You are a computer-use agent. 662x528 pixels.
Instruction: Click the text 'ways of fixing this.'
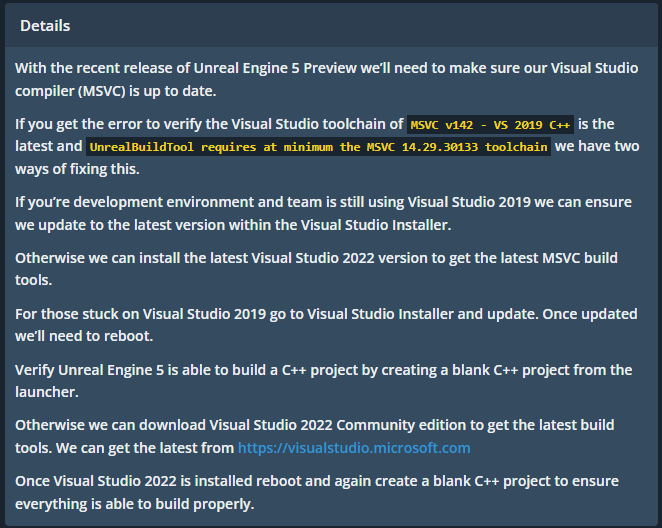pos(77,169)
